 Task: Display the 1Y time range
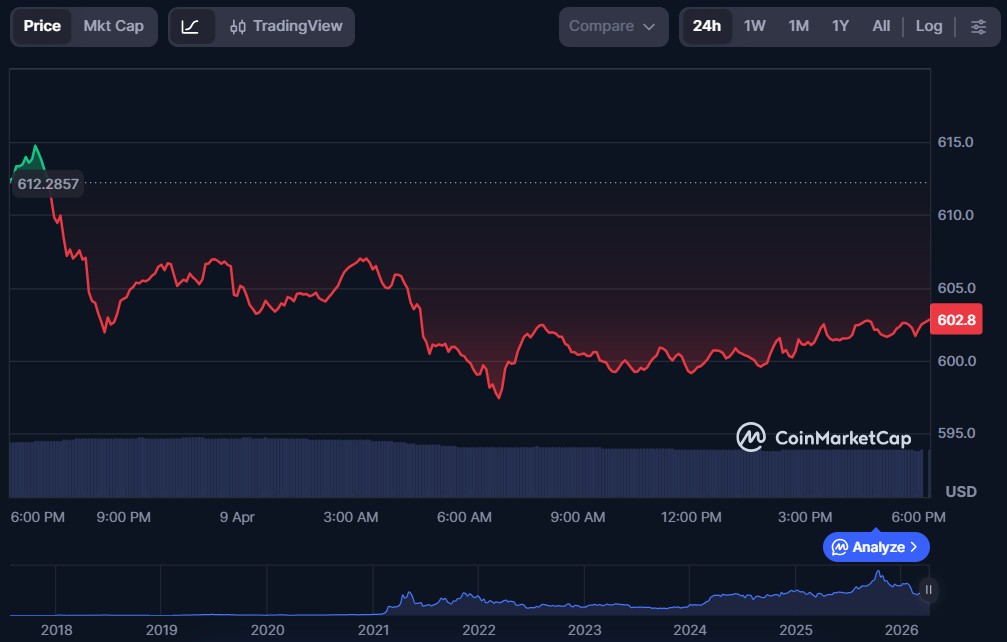840,27
